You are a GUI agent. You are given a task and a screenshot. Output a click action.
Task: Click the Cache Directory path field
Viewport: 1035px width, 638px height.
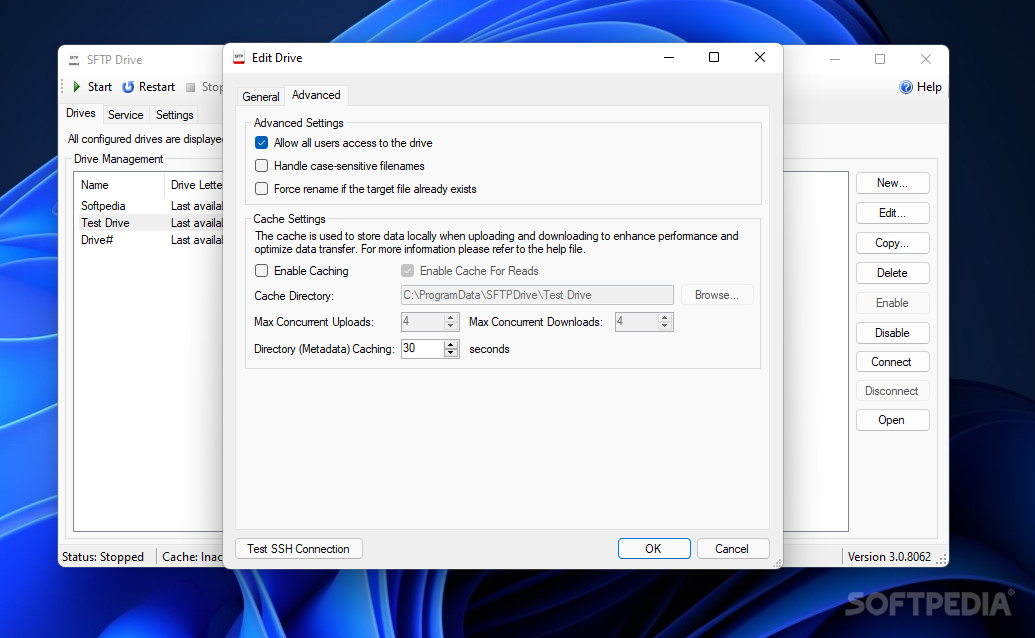pos(537,295)
